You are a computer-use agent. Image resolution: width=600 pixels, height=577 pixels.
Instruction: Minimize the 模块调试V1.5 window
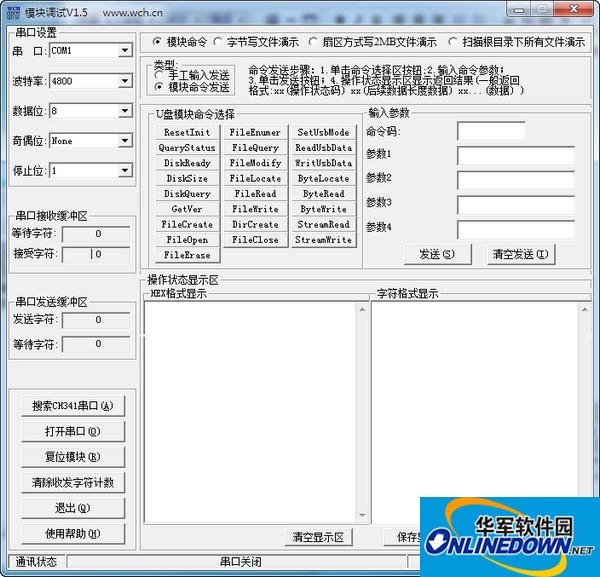click(519, 9)
